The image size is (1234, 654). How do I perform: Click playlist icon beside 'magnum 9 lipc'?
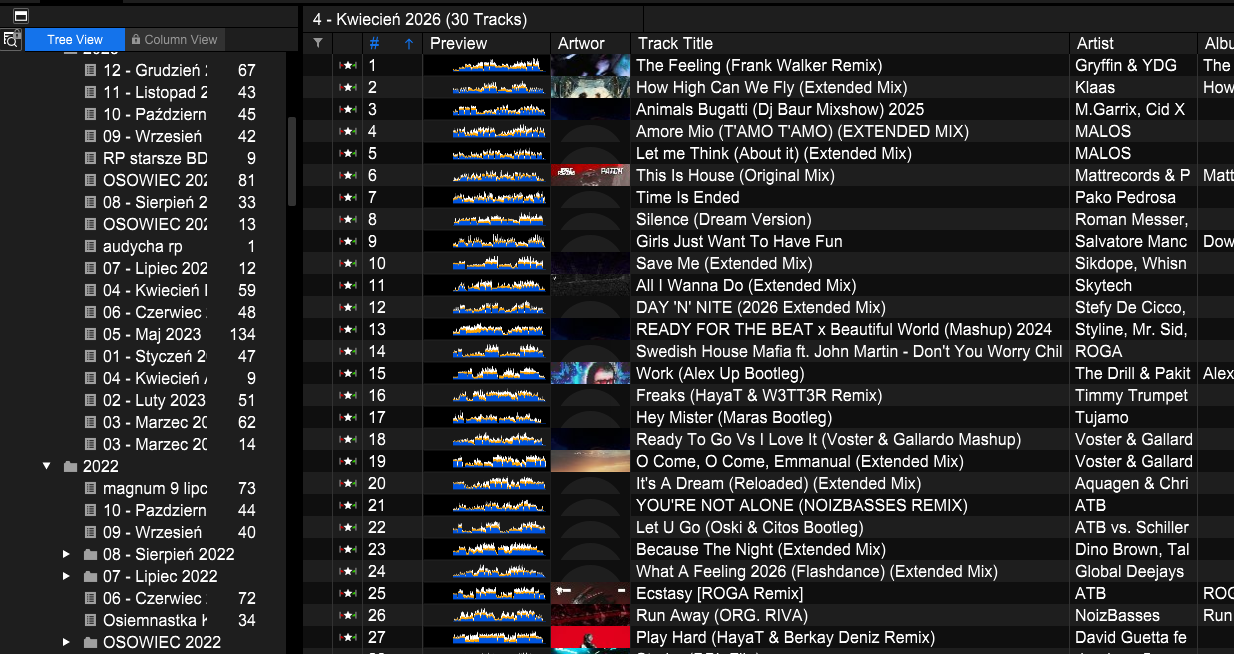(x=91, y=488)
